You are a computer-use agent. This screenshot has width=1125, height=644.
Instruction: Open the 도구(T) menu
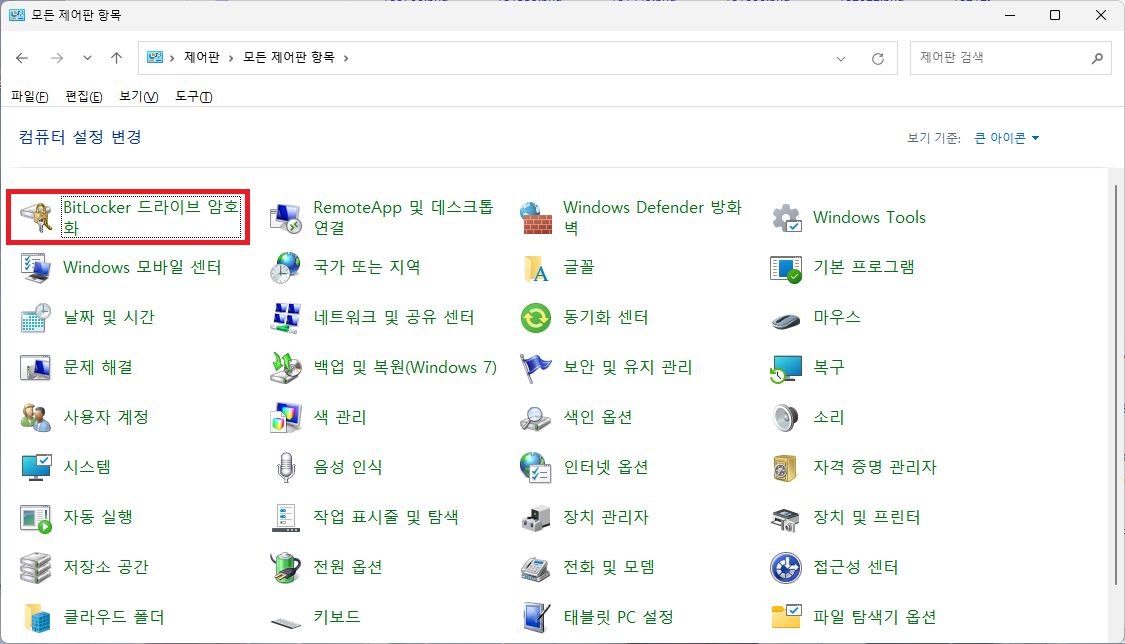tap(194, 96)
